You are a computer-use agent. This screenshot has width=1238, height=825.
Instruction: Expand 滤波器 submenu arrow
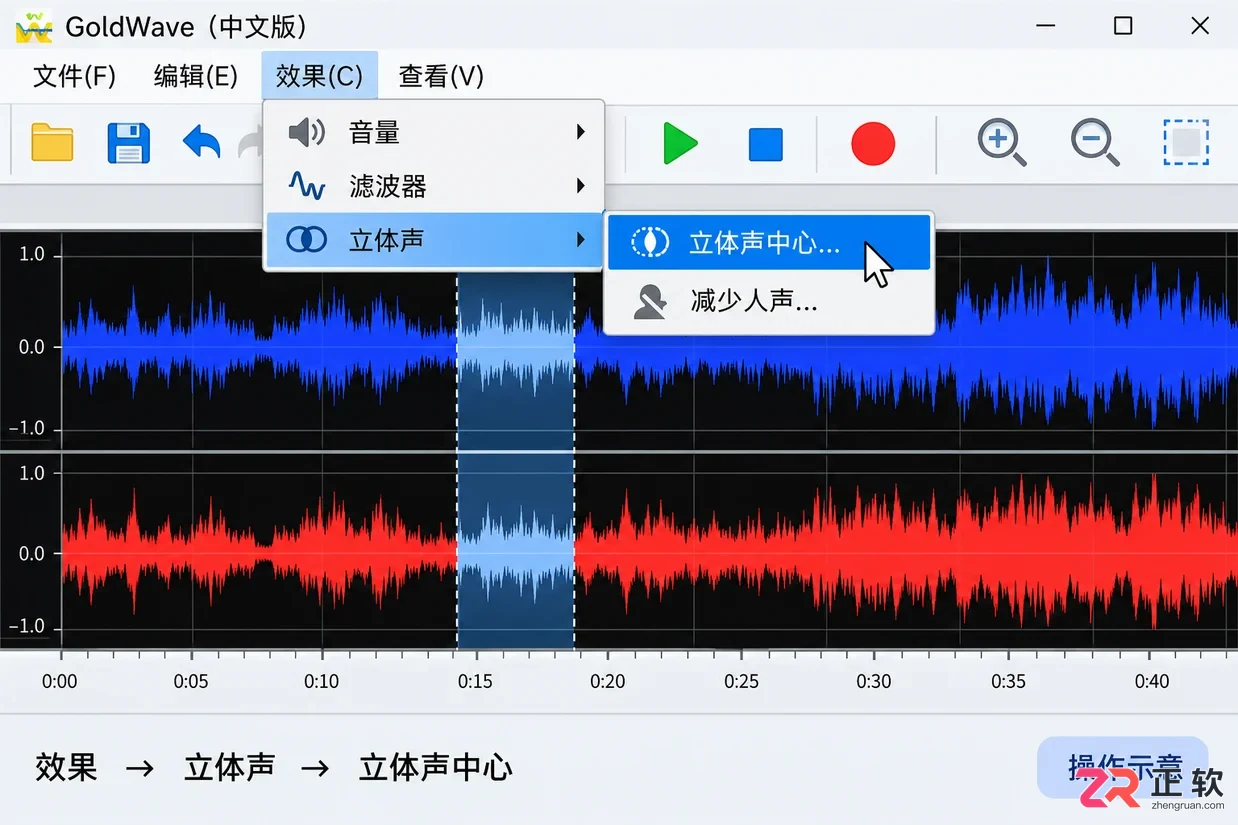pos(580,185)
